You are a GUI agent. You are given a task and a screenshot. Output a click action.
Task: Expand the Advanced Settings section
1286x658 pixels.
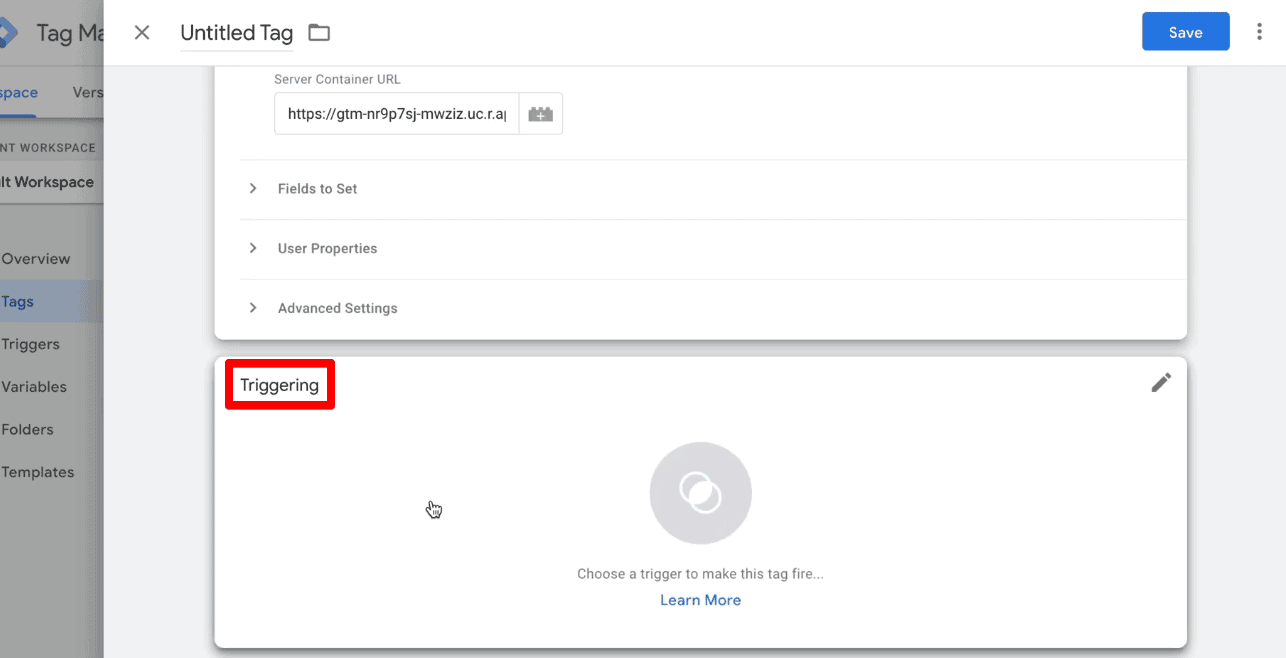click(713, 308)
